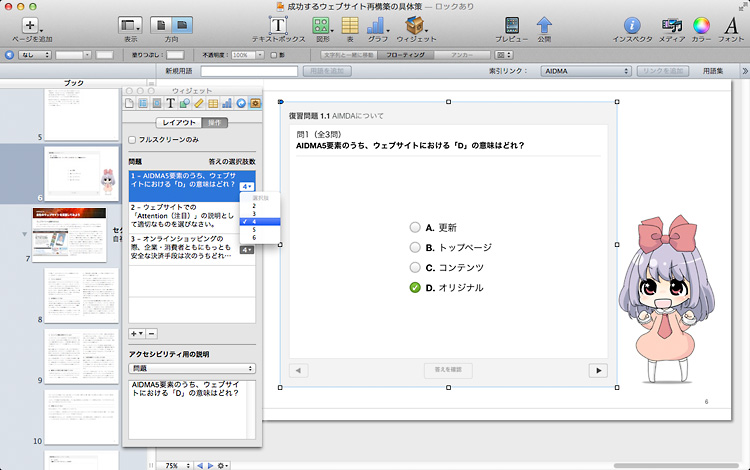Remove question with the minus button
The width and height of the screenshot is (750, 470).
tap(151, 334)
